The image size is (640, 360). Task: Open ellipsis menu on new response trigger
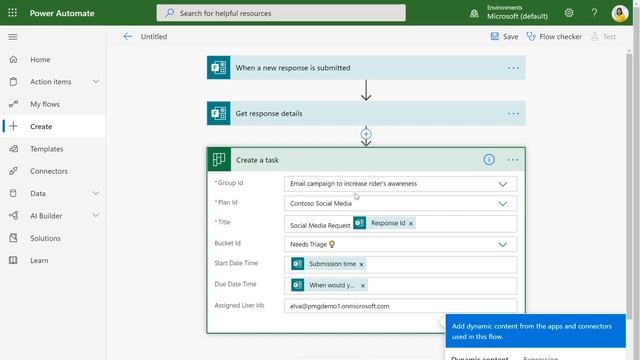pos(513,68)
